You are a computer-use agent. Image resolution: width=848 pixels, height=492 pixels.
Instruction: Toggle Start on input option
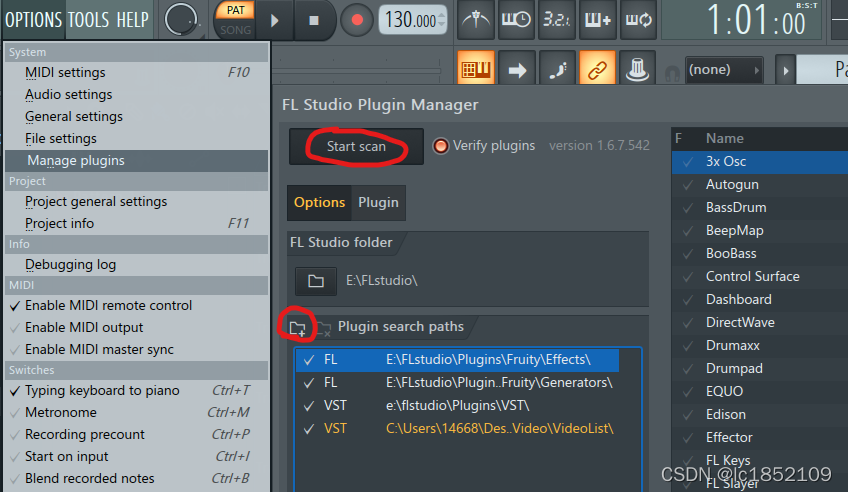coord(136,457)
